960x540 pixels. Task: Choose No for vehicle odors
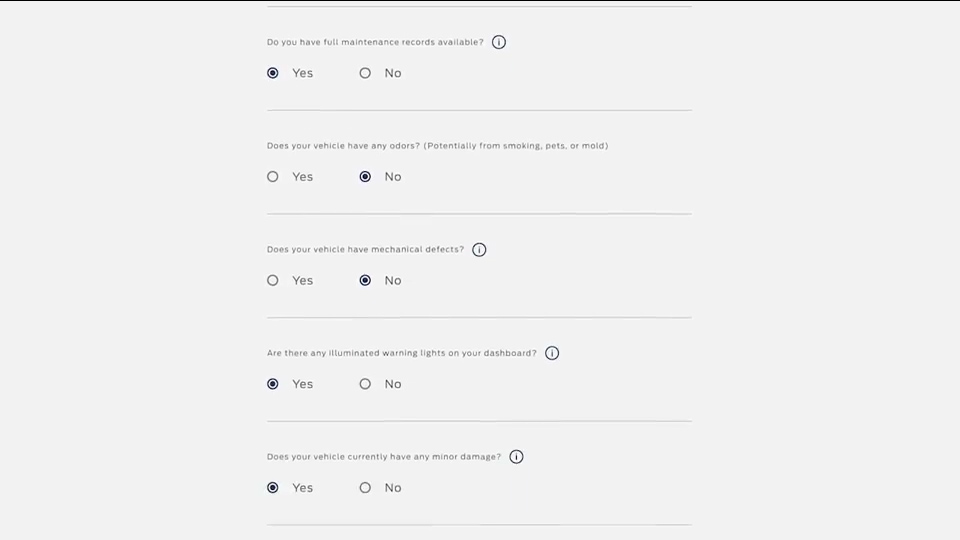[x=366, y=176]
